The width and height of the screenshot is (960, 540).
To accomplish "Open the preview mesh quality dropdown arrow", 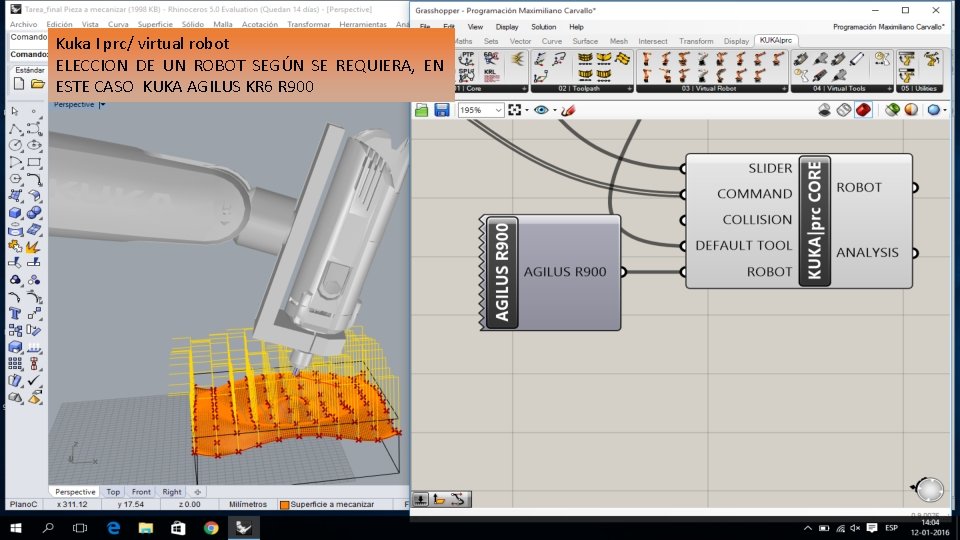I will pos(945,111).
